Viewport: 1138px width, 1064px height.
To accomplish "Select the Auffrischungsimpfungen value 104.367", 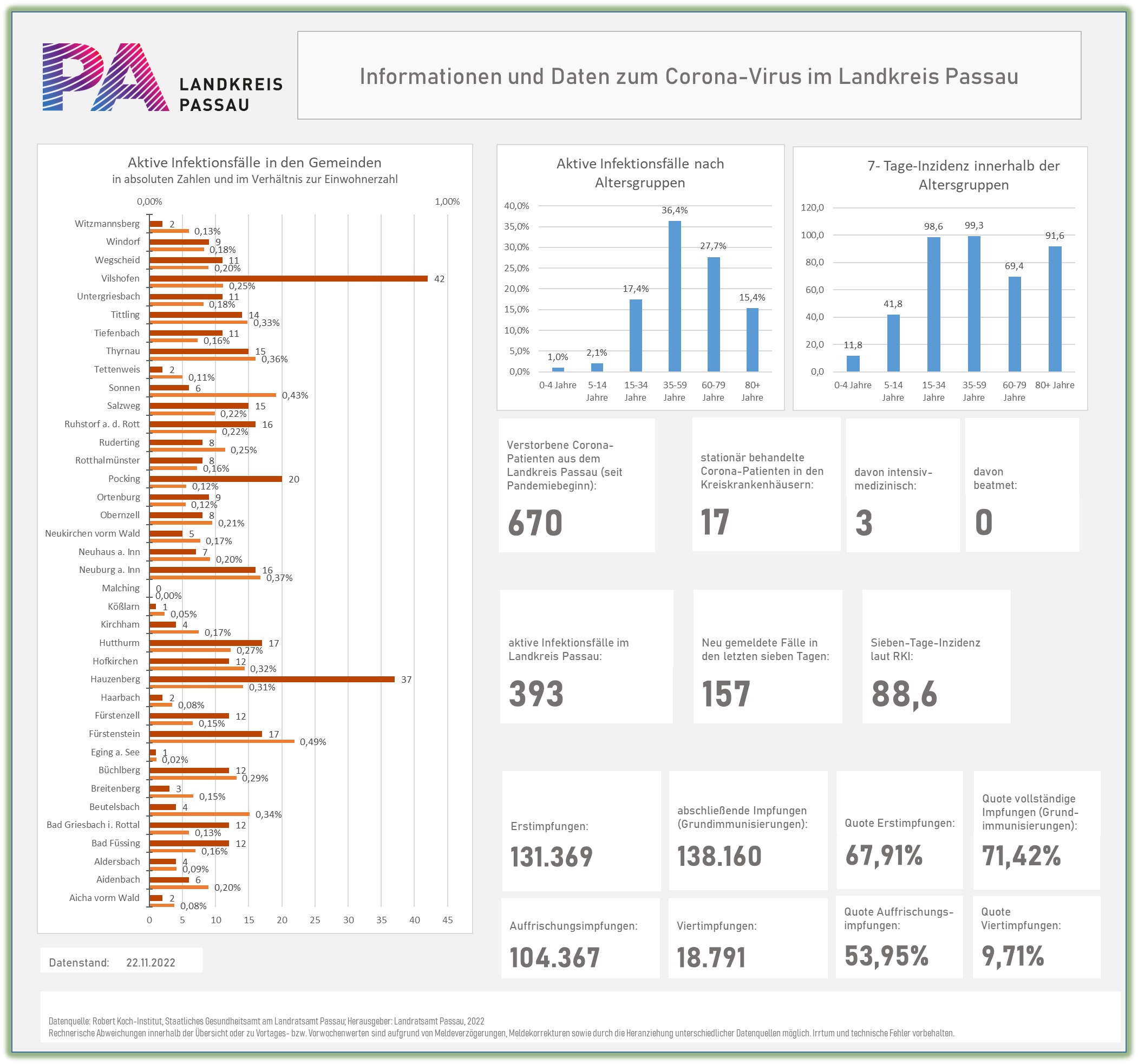I will [x=554, y=957].
